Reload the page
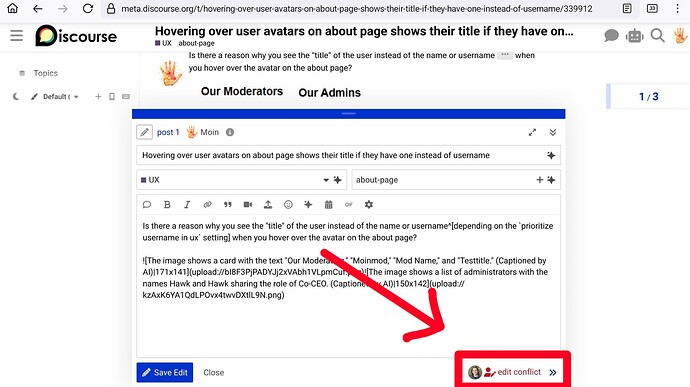Screen dimensions: 690x387 [x=88, y=8]
